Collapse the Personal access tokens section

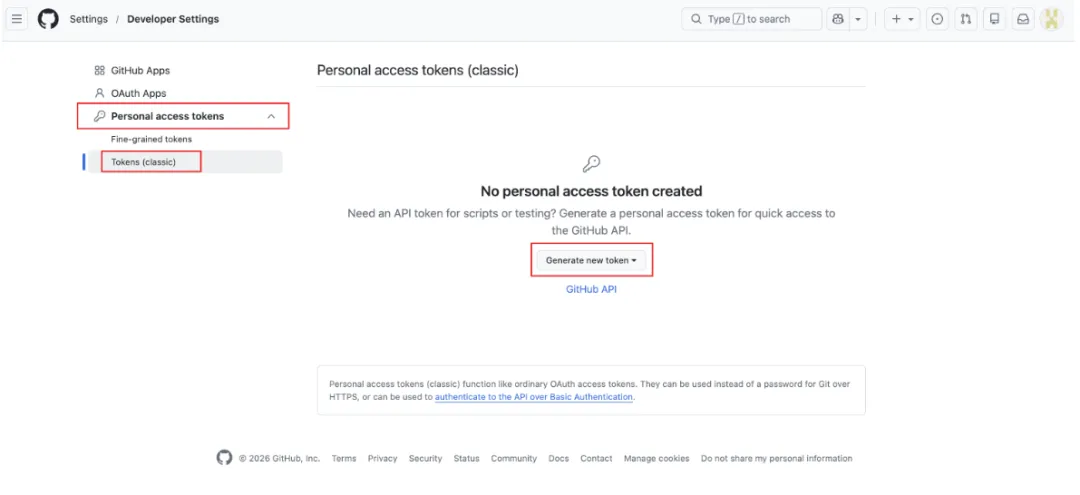pos(271,117)
